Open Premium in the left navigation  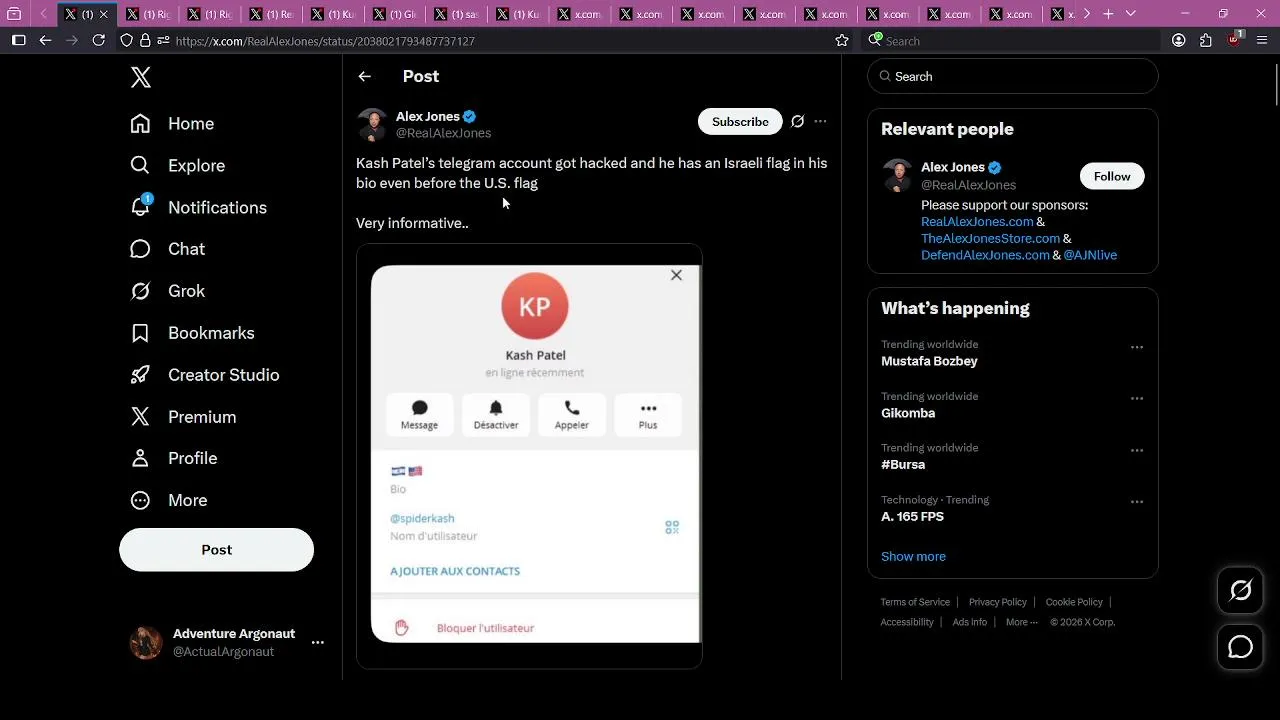(183, 417)
